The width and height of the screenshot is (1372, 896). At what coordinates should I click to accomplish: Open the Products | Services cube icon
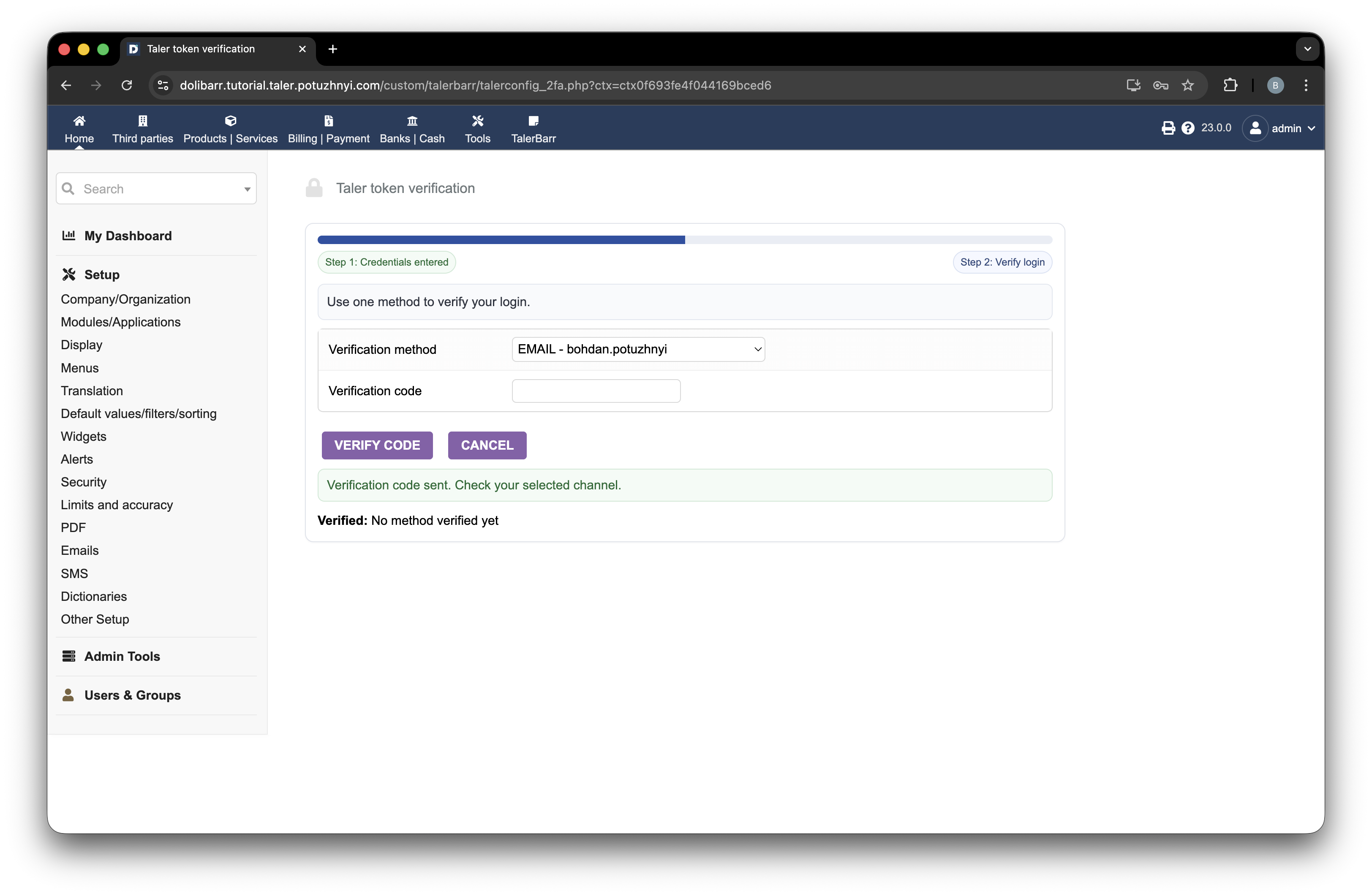230,120
